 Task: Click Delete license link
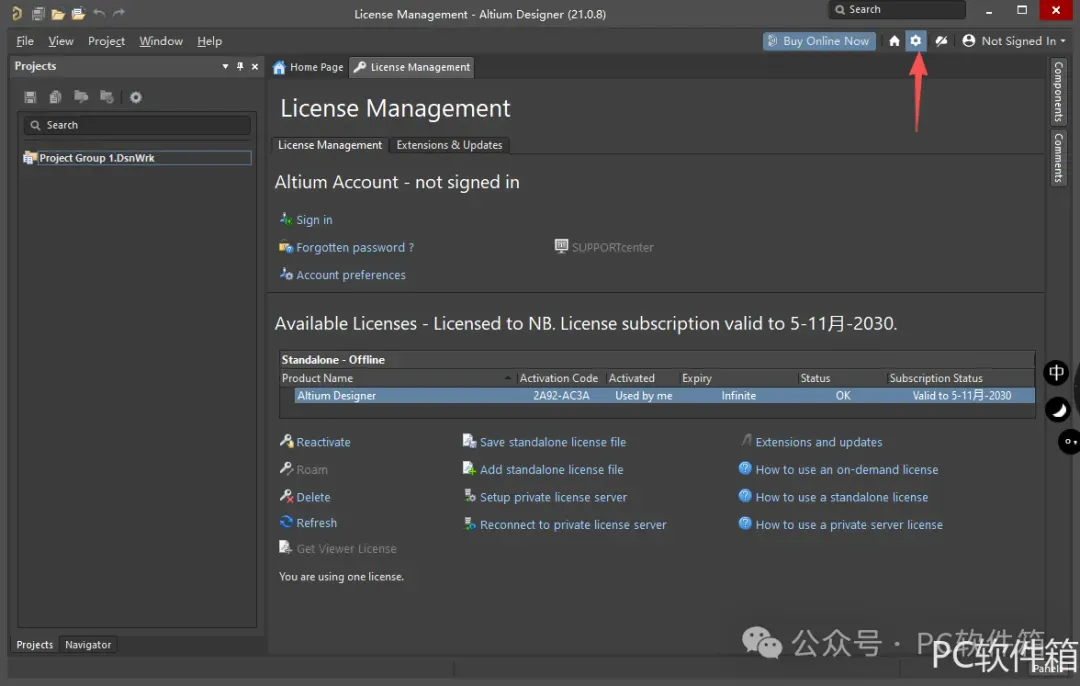pyautogui.click(x=313, y=497)
